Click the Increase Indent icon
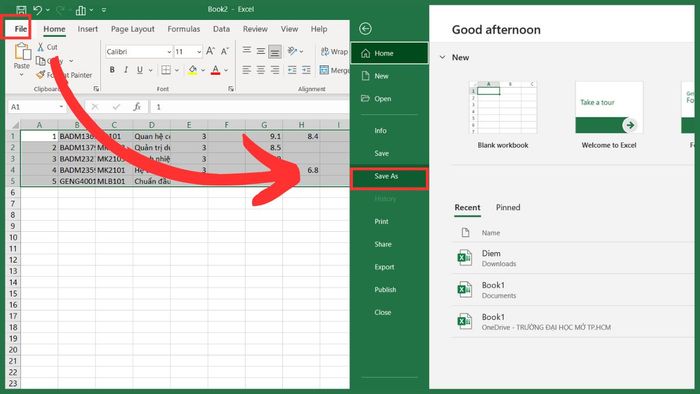Image resolution: width=700 pixels, height=394 pixels. [306, 70]
